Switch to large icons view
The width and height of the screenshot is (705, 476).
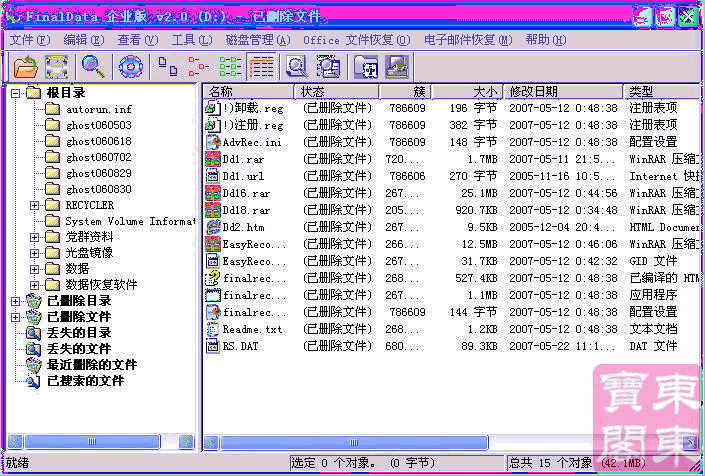[x=168, y=67]
